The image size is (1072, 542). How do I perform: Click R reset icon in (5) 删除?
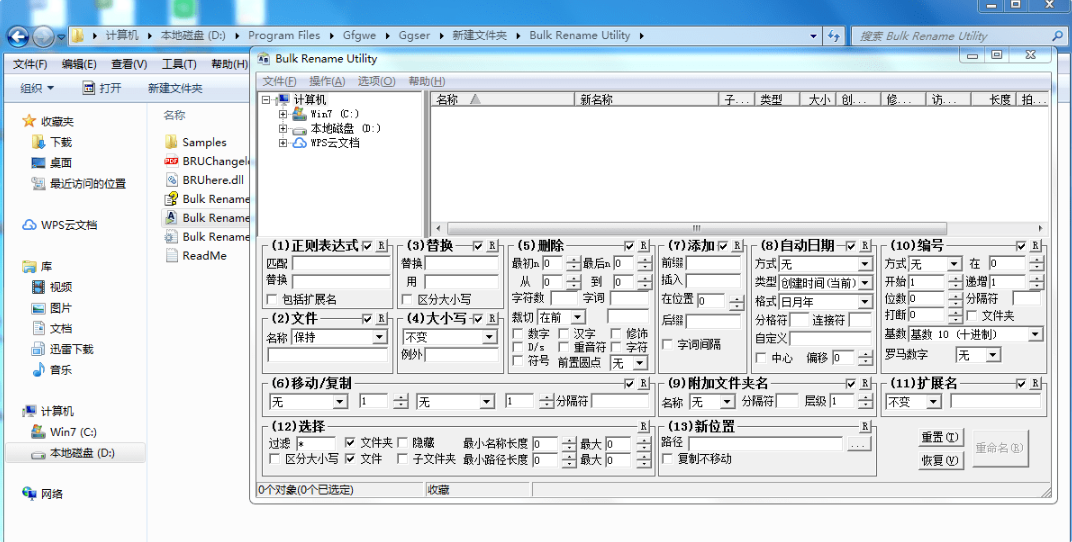point(643,246)
